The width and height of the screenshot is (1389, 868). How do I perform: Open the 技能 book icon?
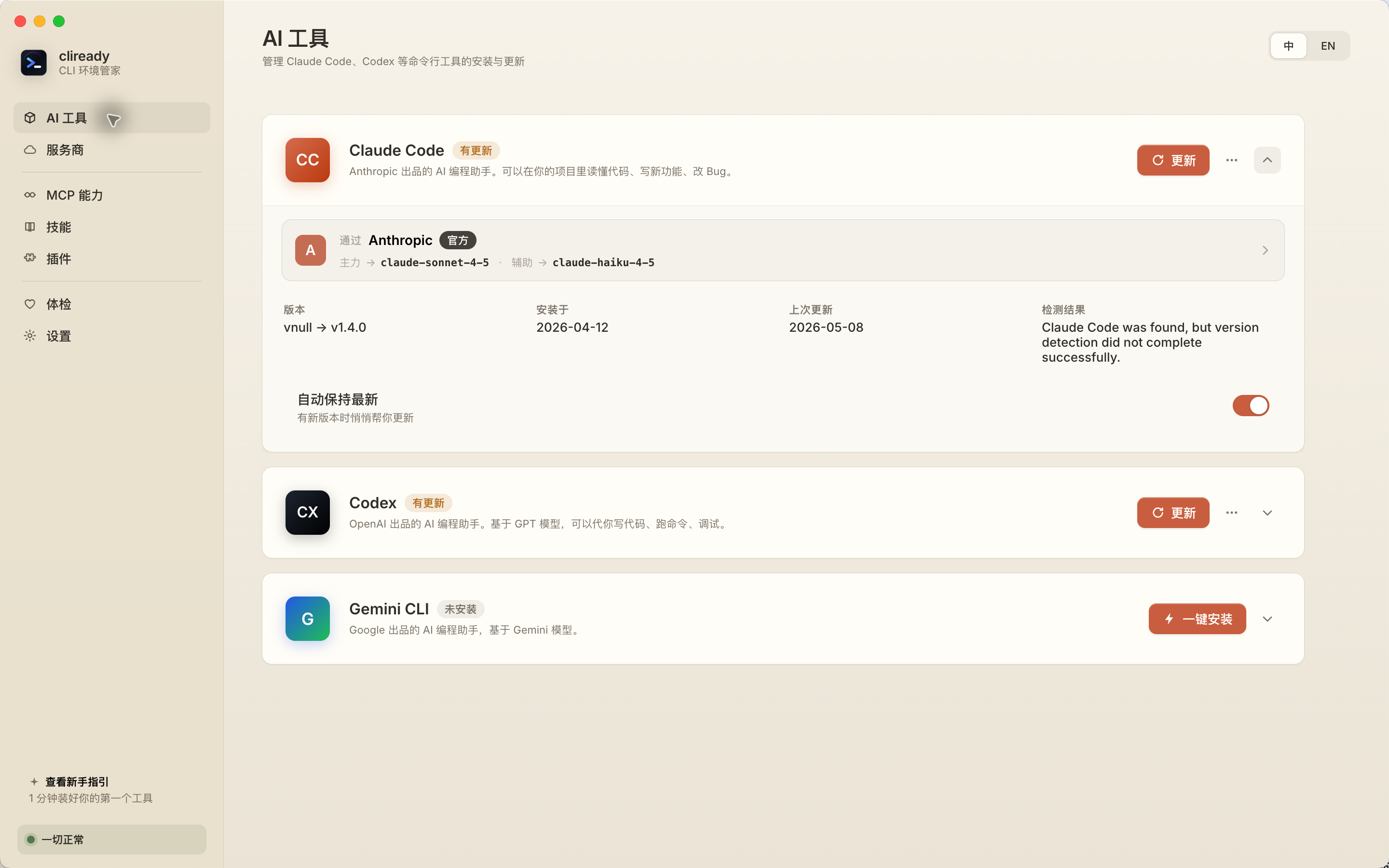(x=30, y=227)
